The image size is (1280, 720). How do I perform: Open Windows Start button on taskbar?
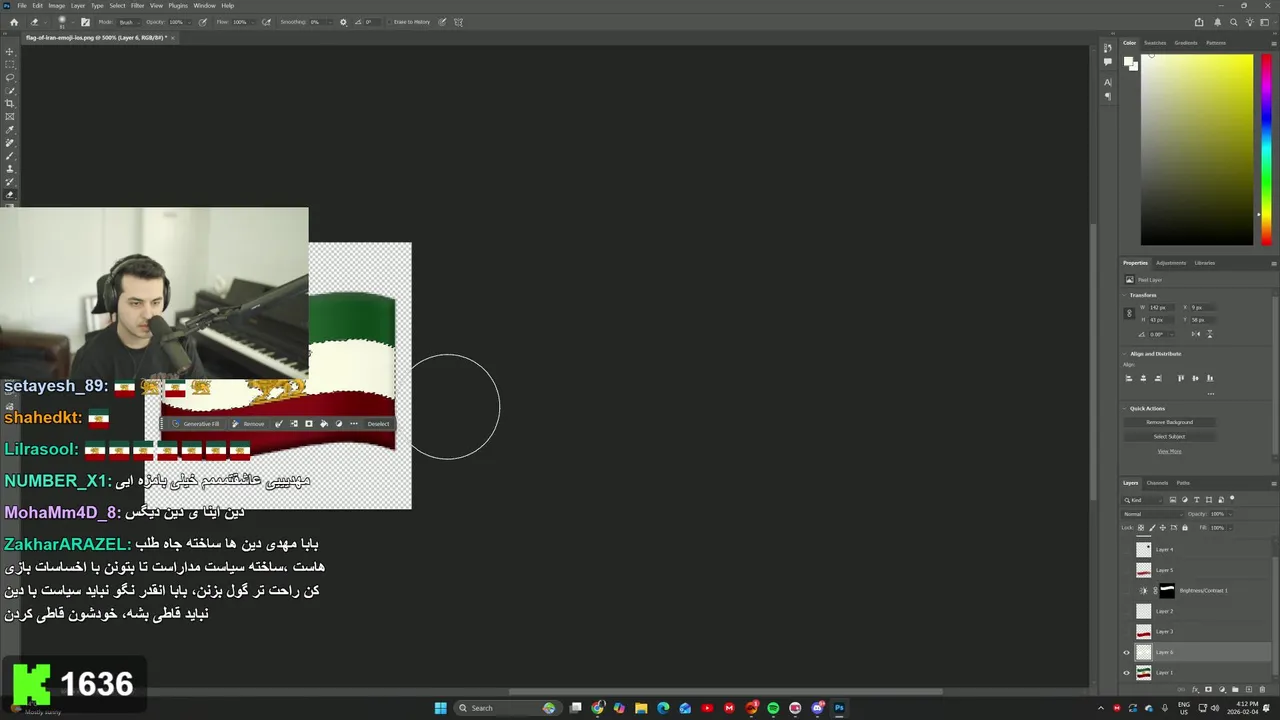(440, 708)
